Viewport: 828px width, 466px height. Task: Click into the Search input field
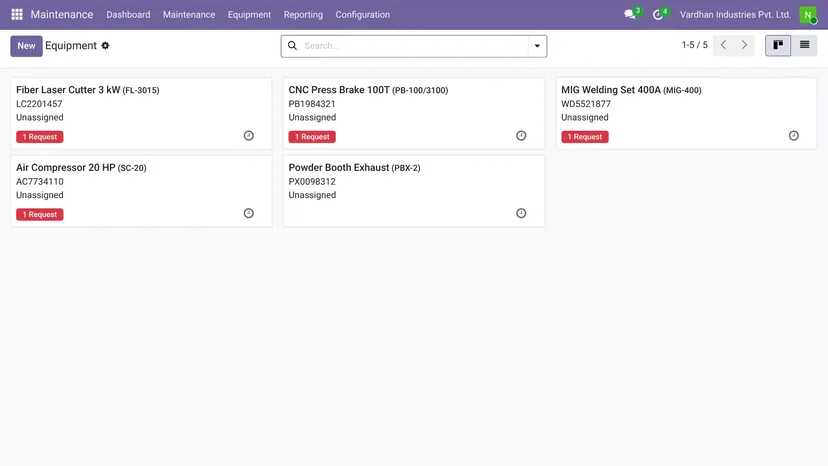coord(415,46)
